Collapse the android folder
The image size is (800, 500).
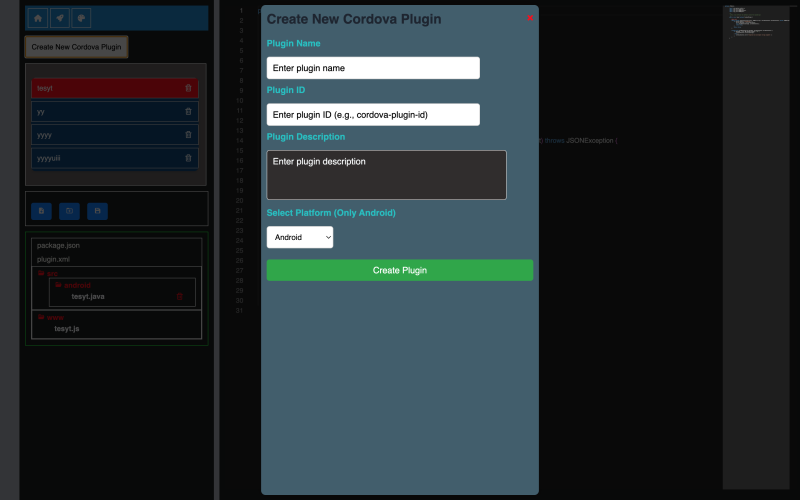[73, 285]
